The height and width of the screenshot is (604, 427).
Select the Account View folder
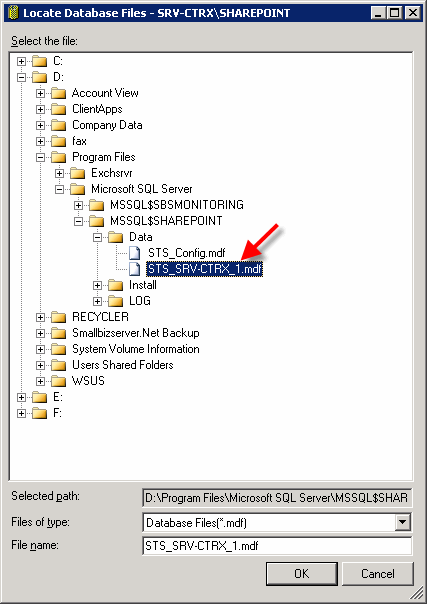click(105, 93)
